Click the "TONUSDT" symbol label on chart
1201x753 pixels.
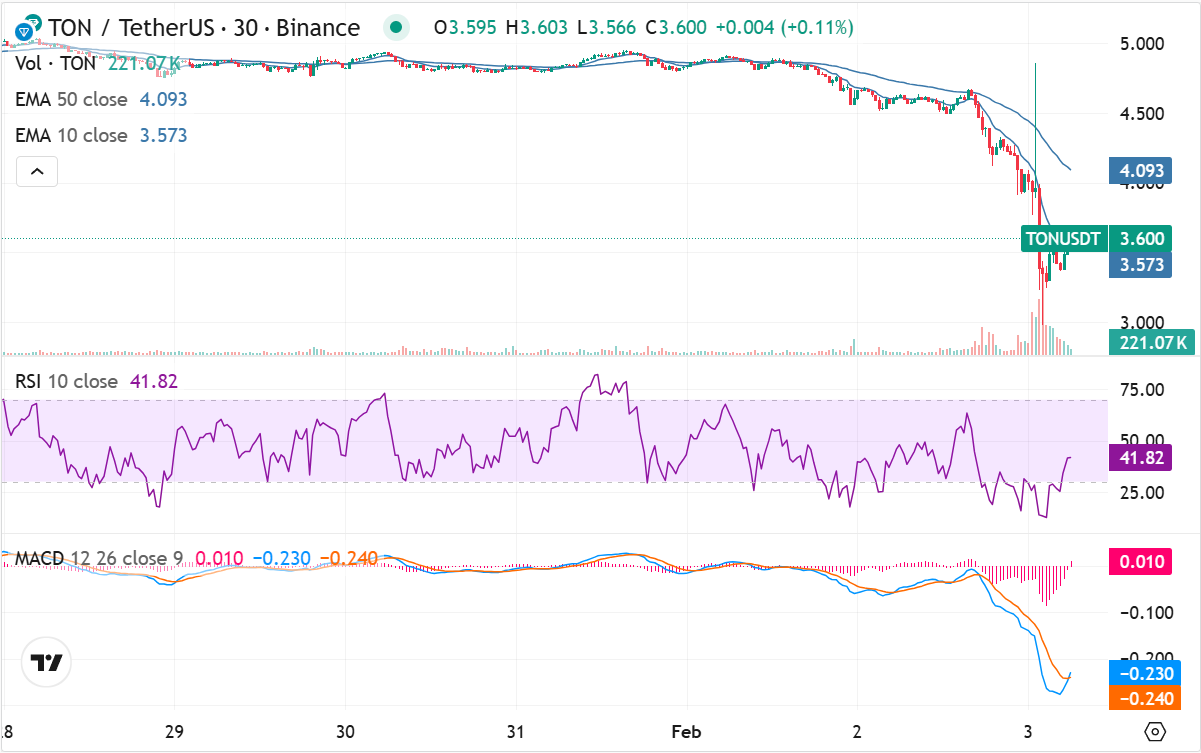tap(1064, 239)
